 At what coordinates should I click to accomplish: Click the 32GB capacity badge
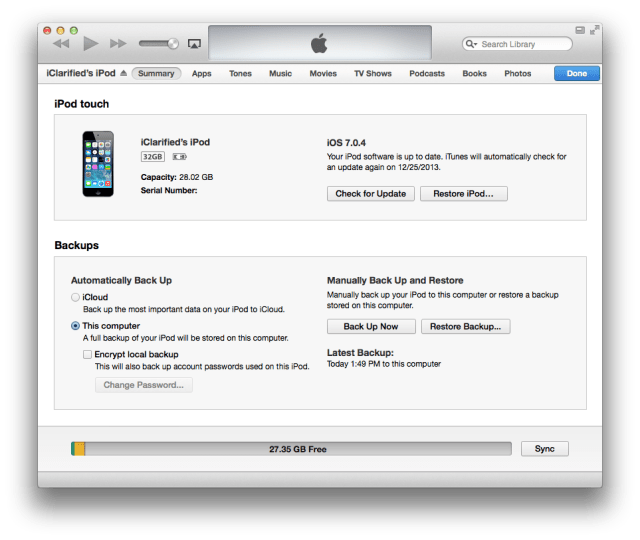(153, 157)
